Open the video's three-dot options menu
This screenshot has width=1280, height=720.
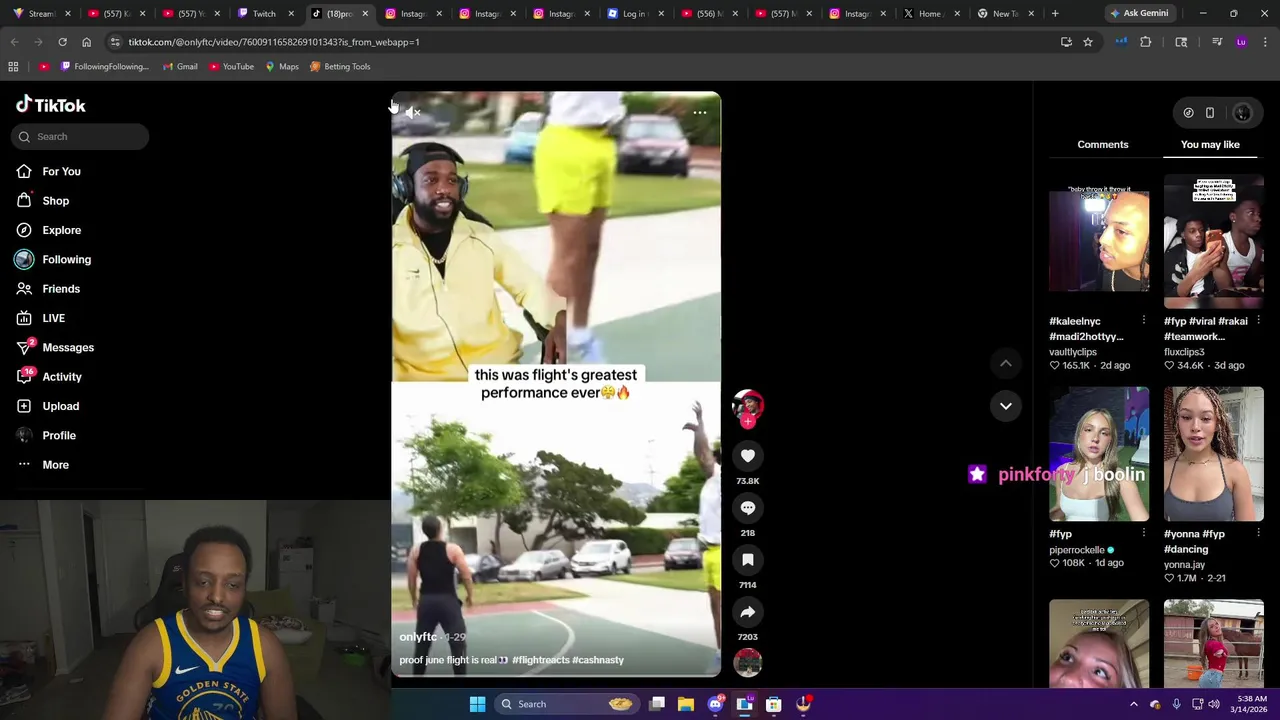700,113
